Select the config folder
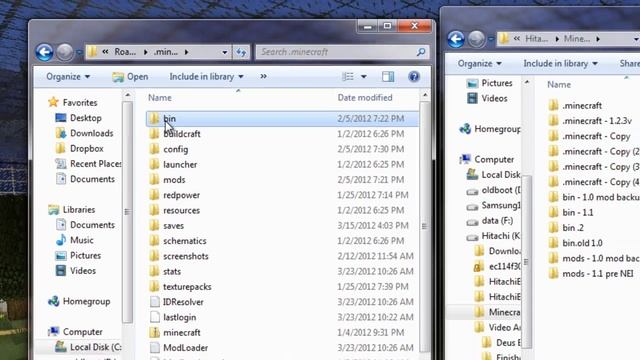 pyautogui.click(x=282, y=149)
